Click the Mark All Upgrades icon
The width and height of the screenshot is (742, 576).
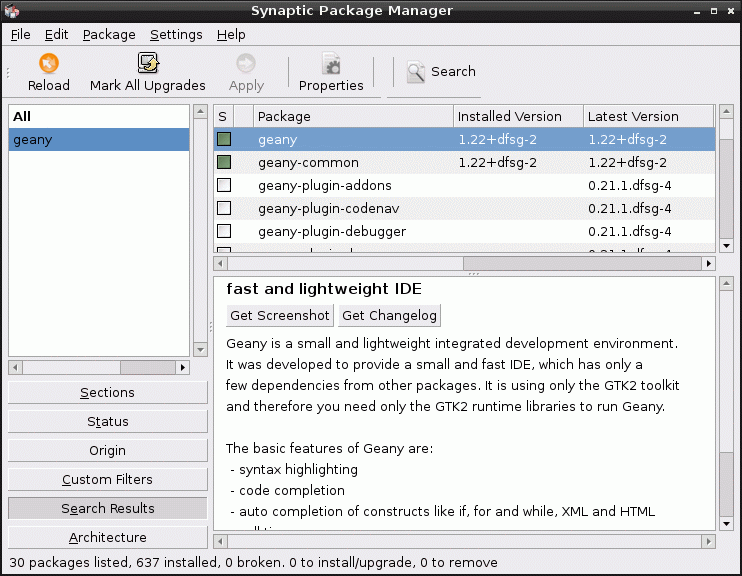pyautogui.click(x=148, y=63)
